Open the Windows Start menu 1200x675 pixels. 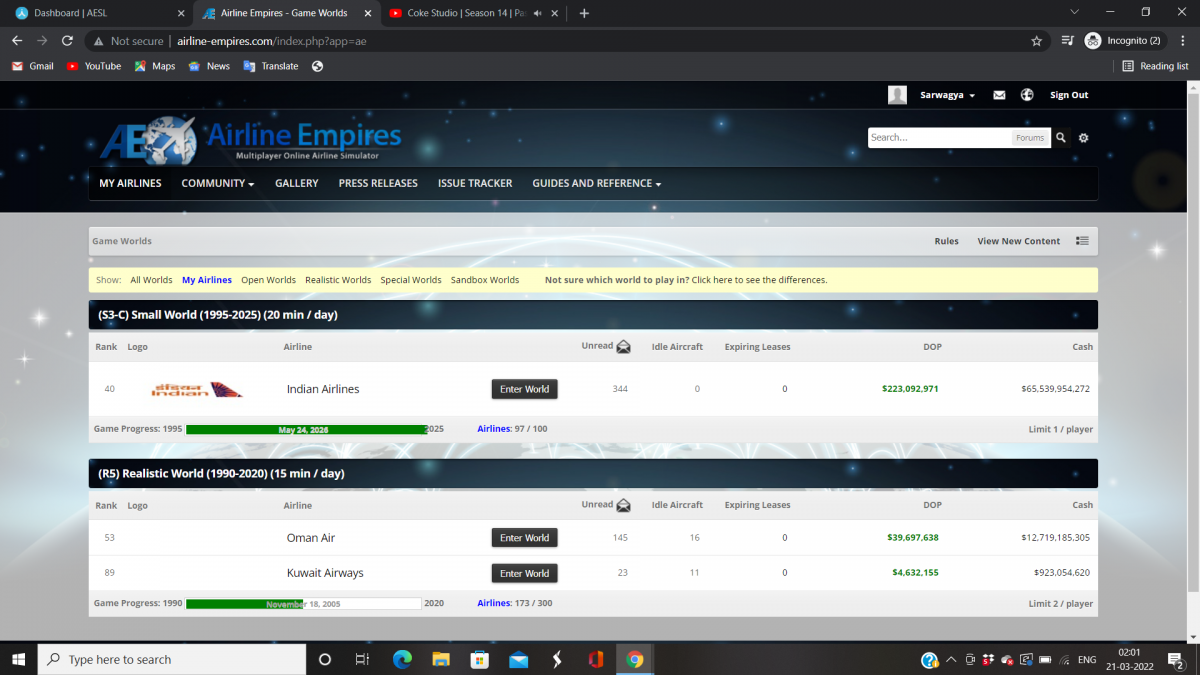[x=18, y=660]
